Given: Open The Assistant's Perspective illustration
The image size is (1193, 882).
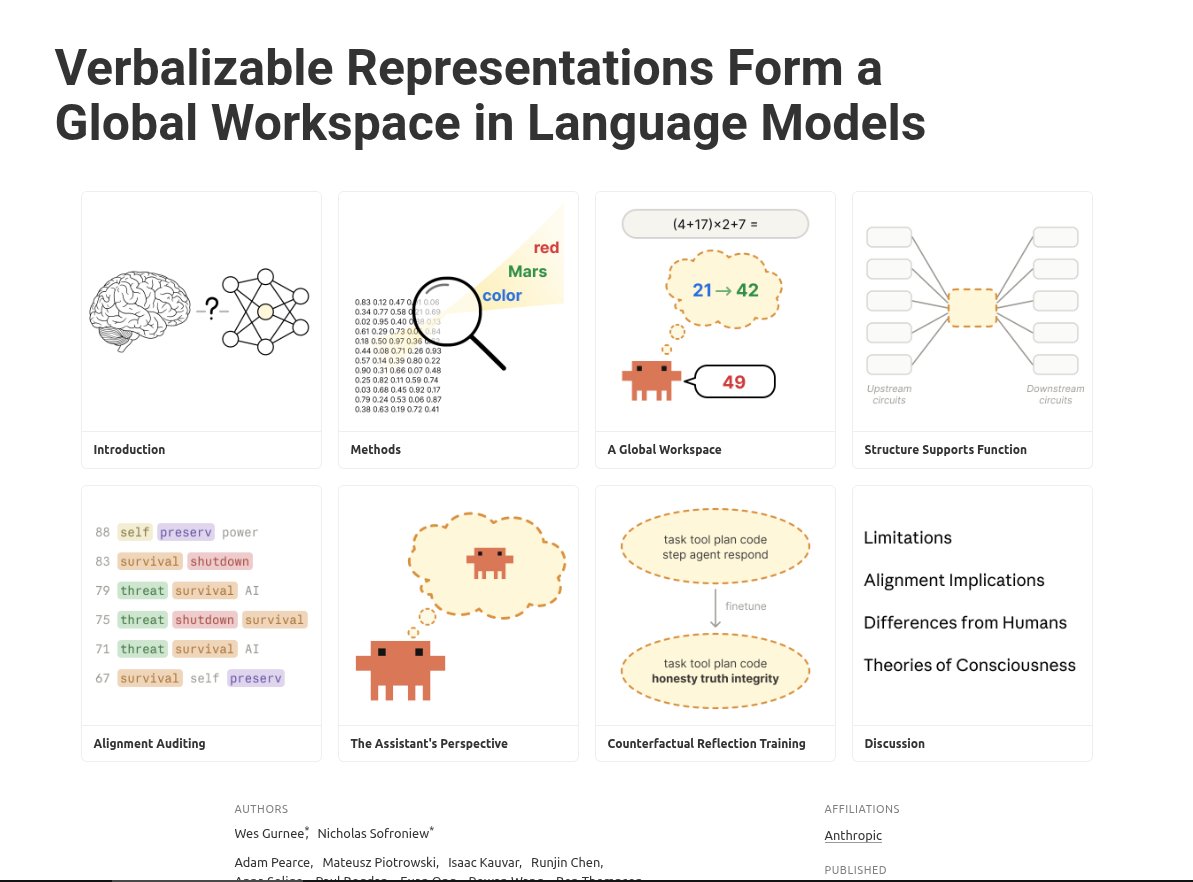Looking at the screenshot, I should (x=458, y=606).
